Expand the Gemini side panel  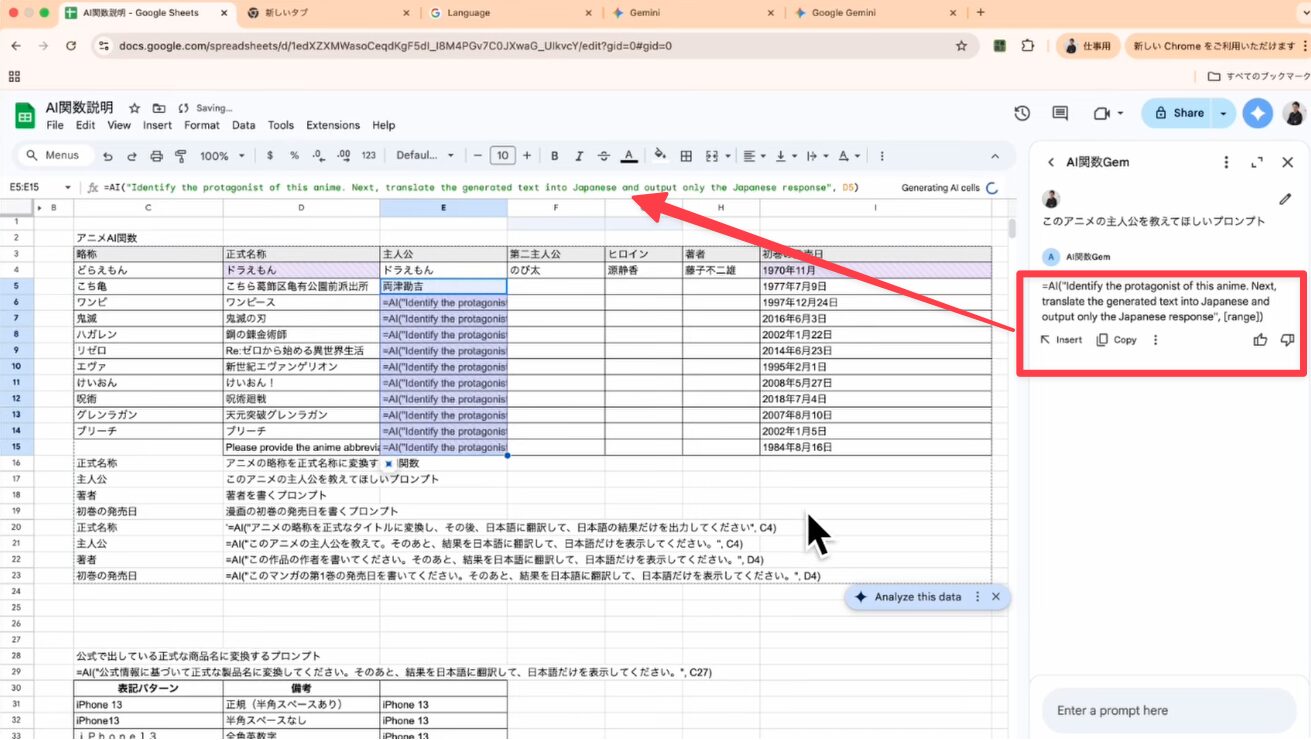tap(1257, 162)
